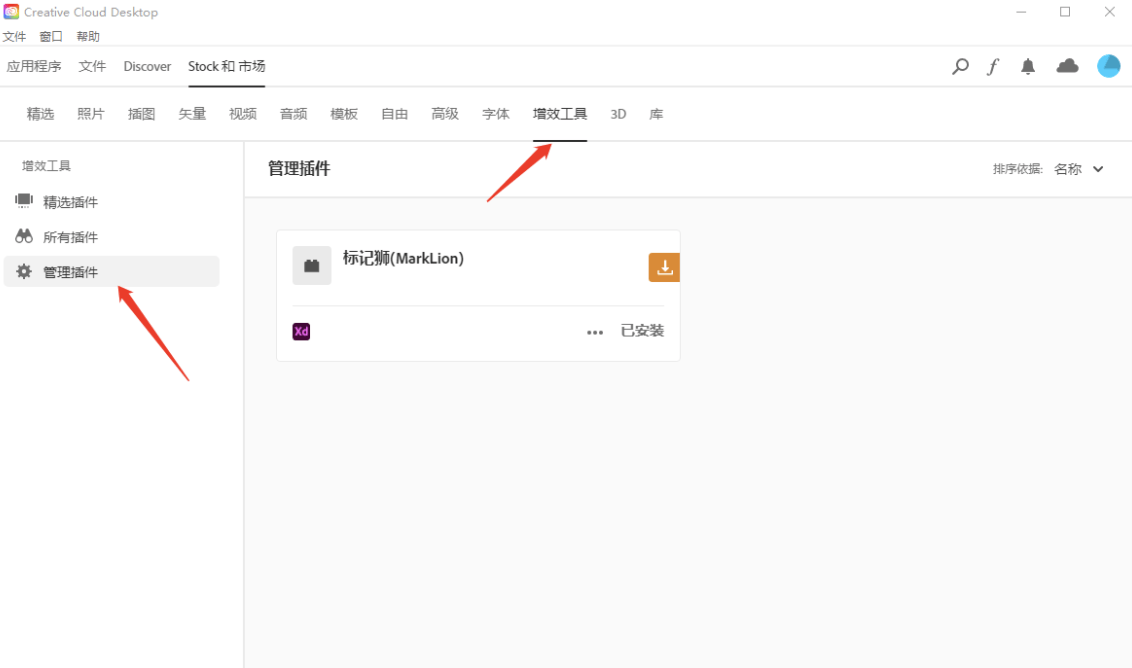Open the 帮助 menu

point(88,37)
